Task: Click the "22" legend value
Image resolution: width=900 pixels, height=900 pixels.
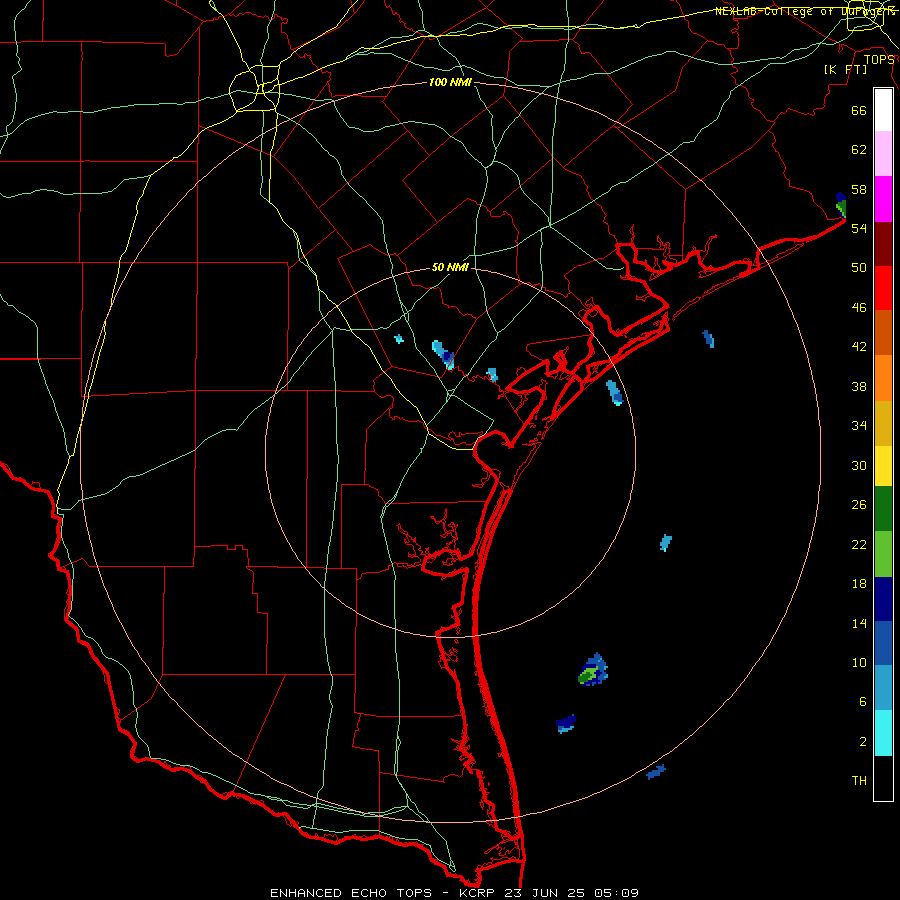Action: pyautogui.click(x=859, y=545)
